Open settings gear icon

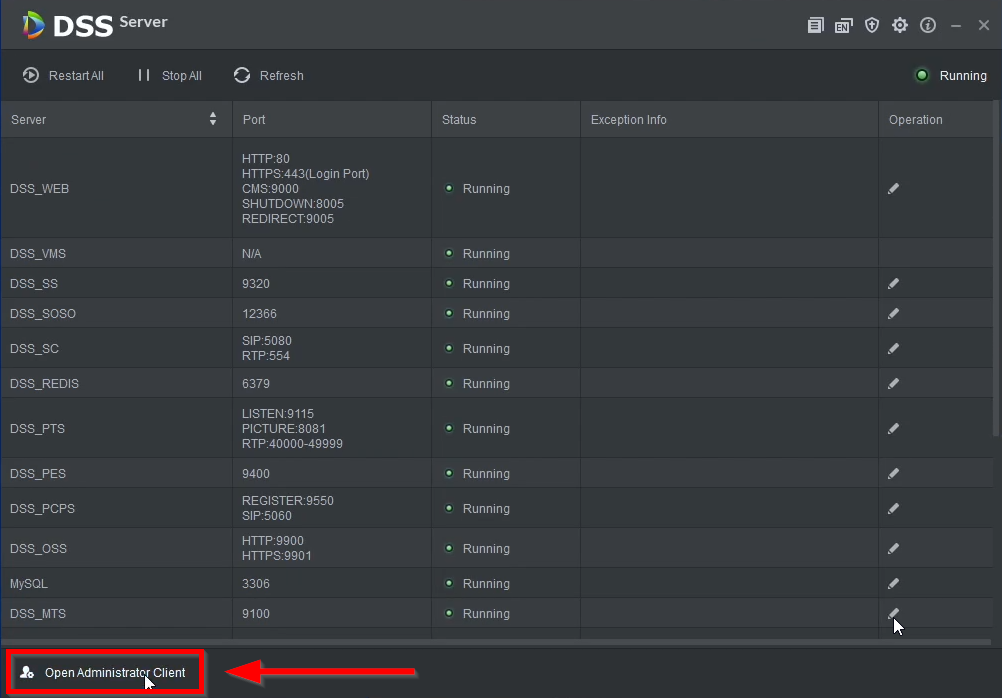point(900,25)
